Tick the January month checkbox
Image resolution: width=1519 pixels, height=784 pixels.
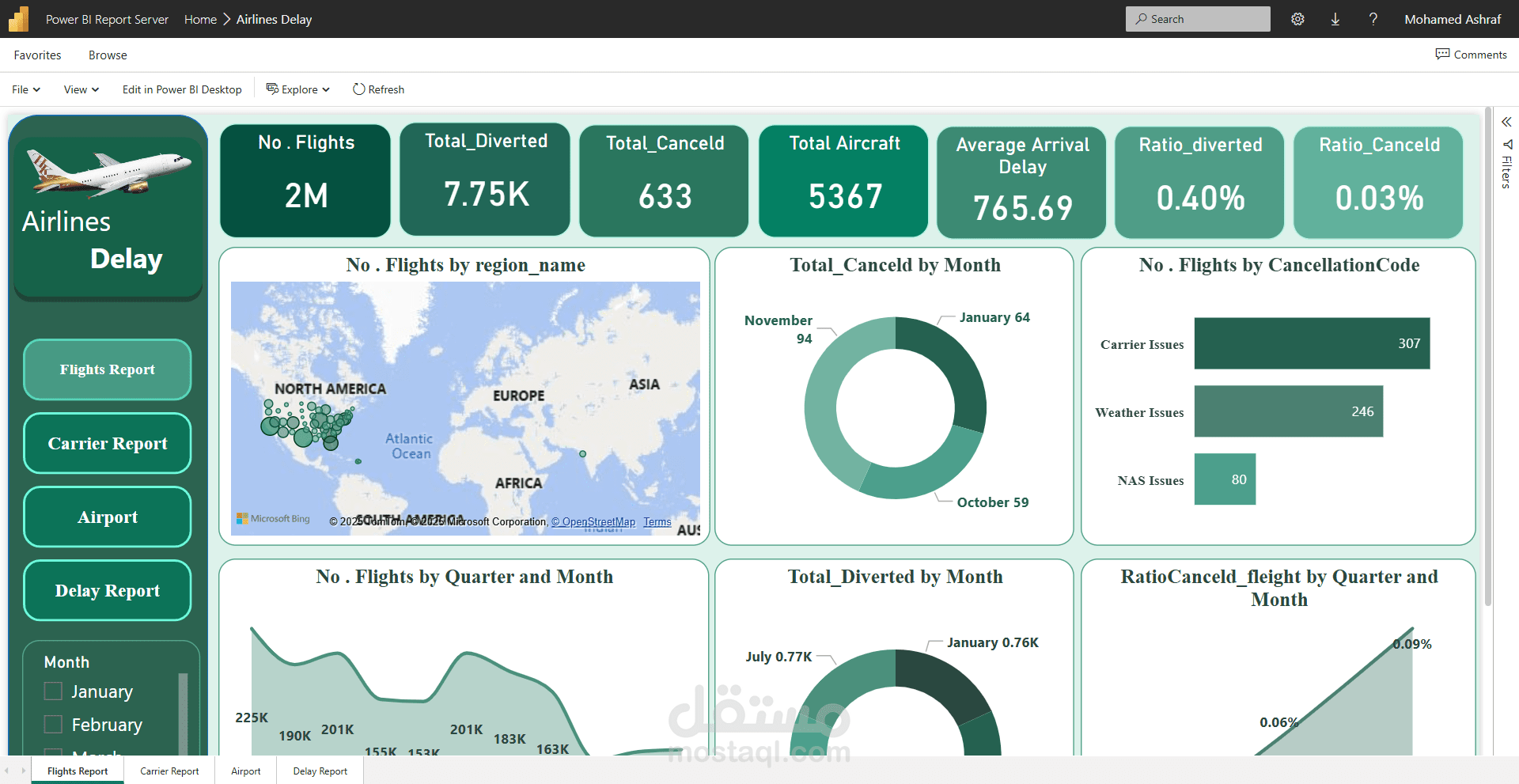click(x=53, y=691)
